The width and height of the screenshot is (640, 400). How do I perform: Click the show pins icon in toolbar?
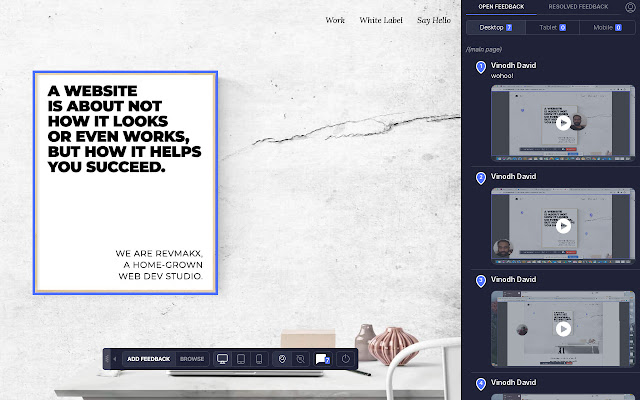pos(282,359)
